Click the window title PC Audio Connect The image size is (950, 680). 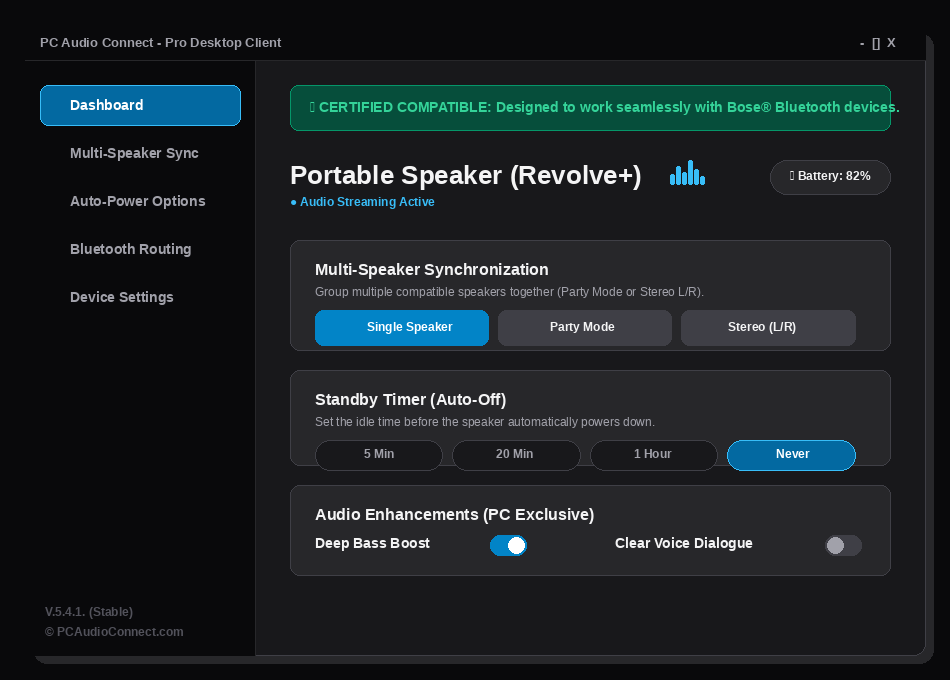(160, 43)
